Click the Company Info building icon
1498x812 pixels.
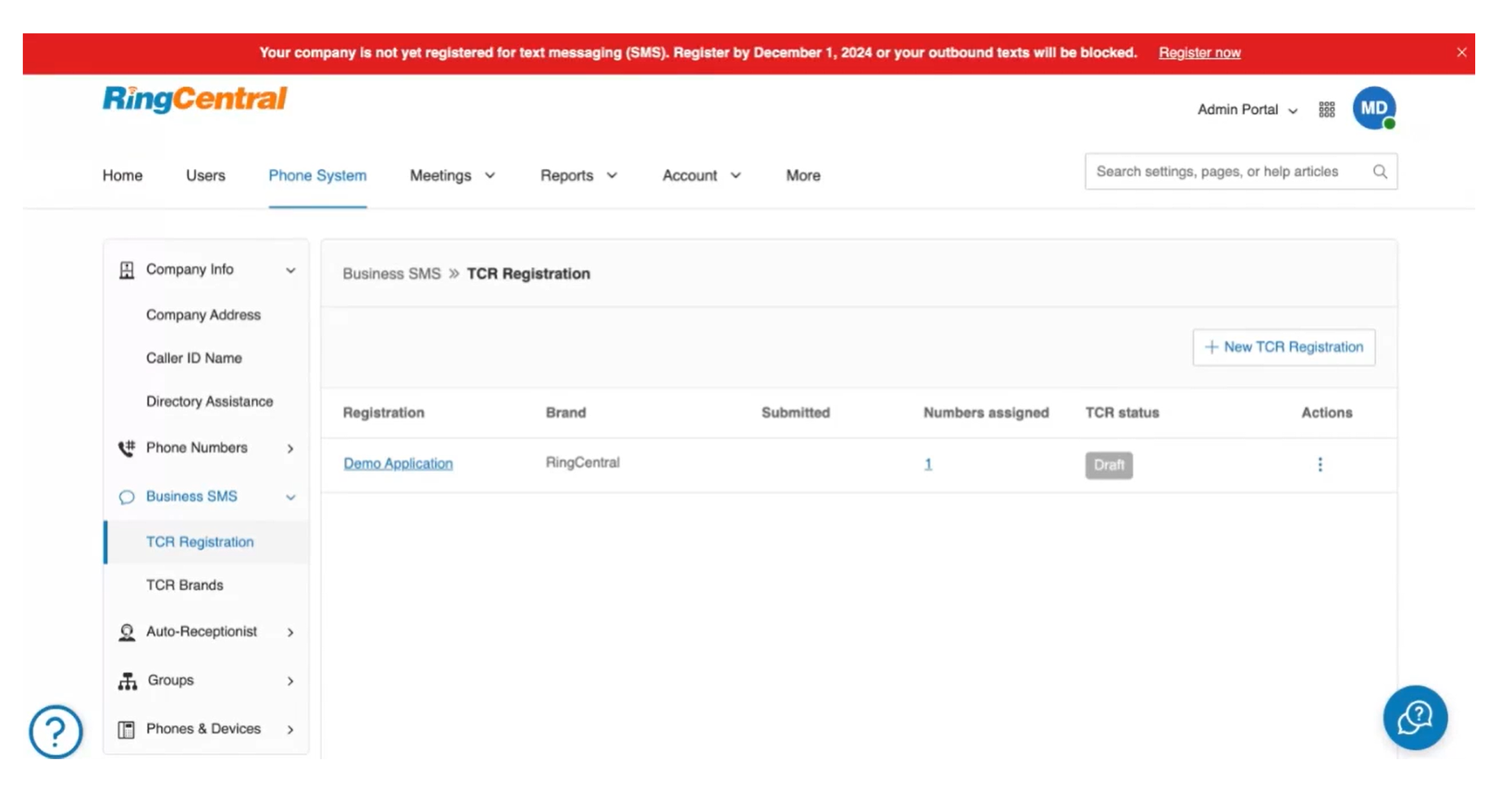click(127, 269)
